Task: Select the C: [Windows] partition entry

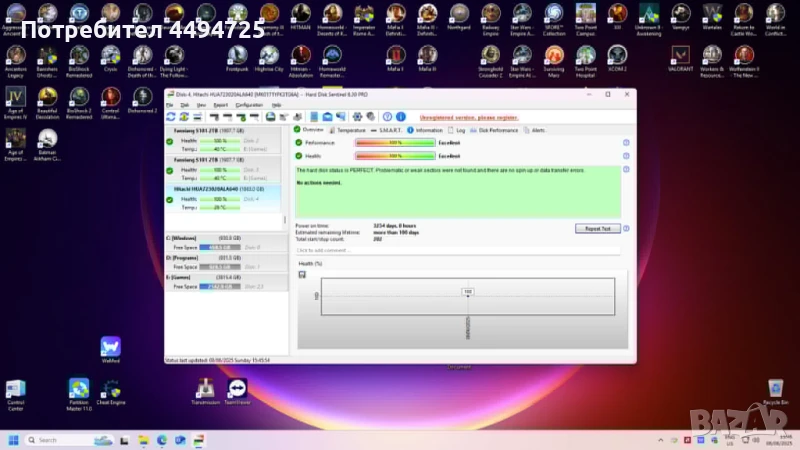Action: point(225,238)
